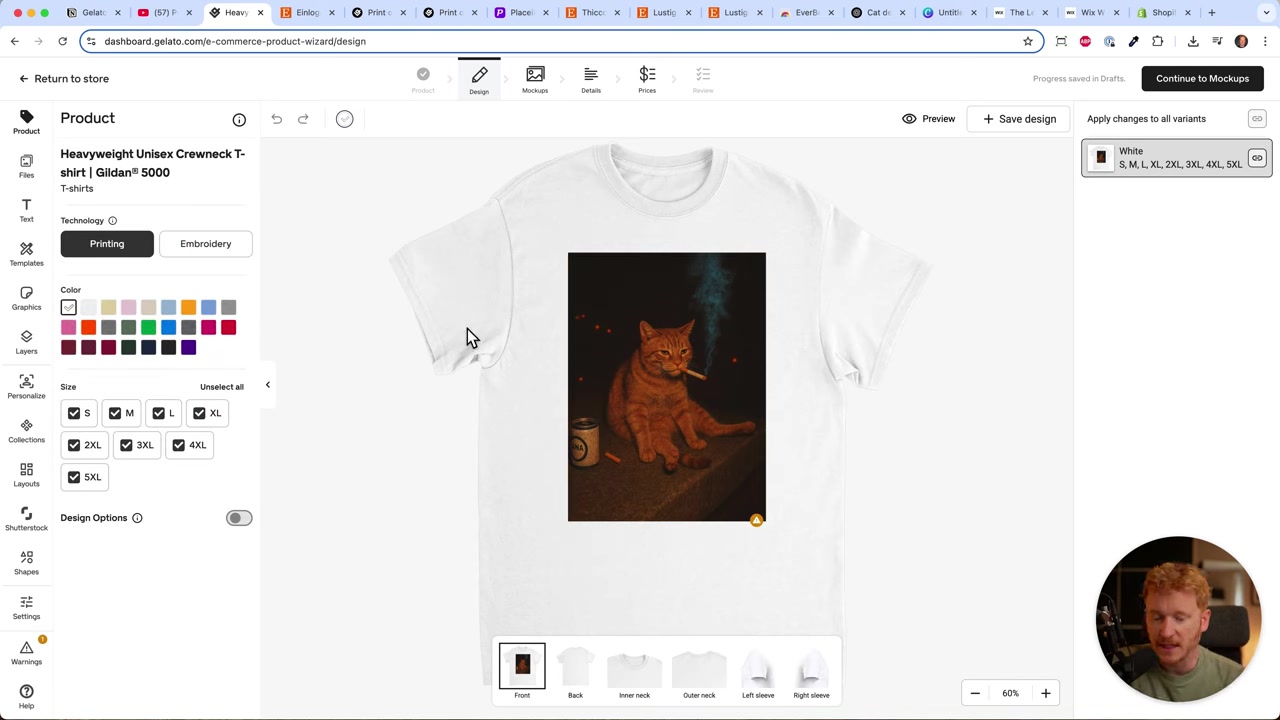Open the Shapes panel
Image resolution: width=1280 pixels, height=720 pixels.
coord(26,563)
